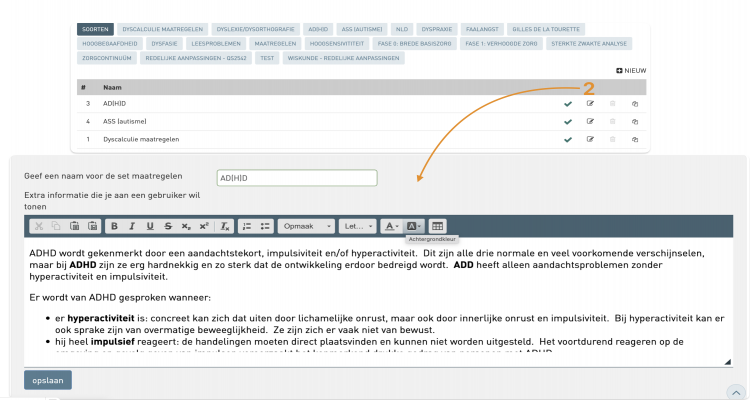Viewport: 750px width, 400px height.
Task: Apply strikethrough formatting
Action: pyautogui.click(x=168, y=226)
